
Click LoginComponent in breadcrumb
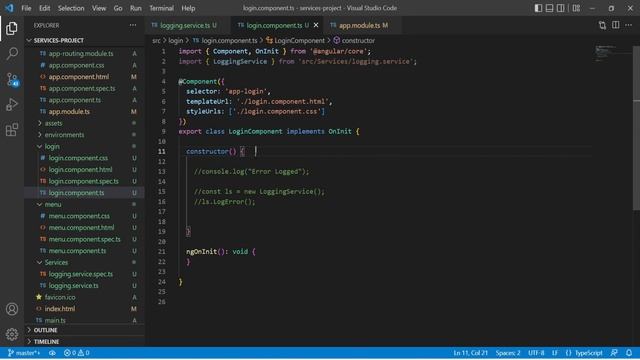300,40
